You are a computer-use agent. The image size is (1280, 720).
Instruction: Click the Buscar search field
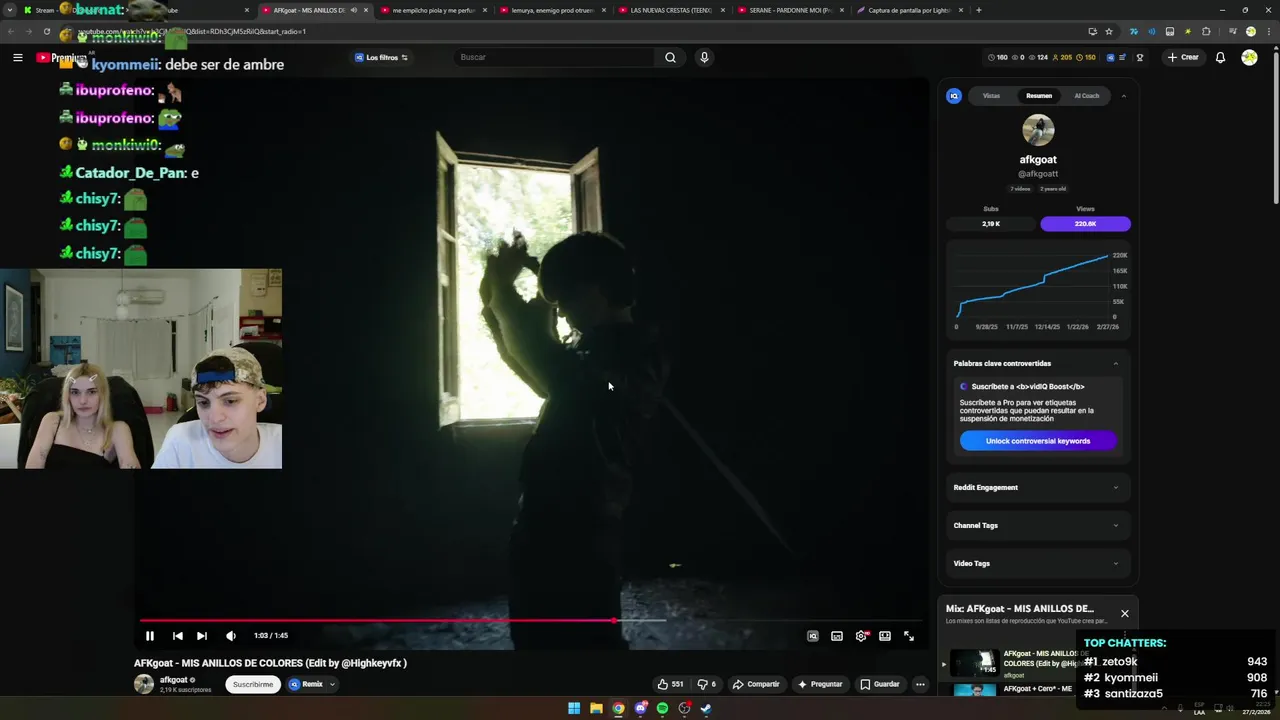pyautogui.click(x=555, y=57)
